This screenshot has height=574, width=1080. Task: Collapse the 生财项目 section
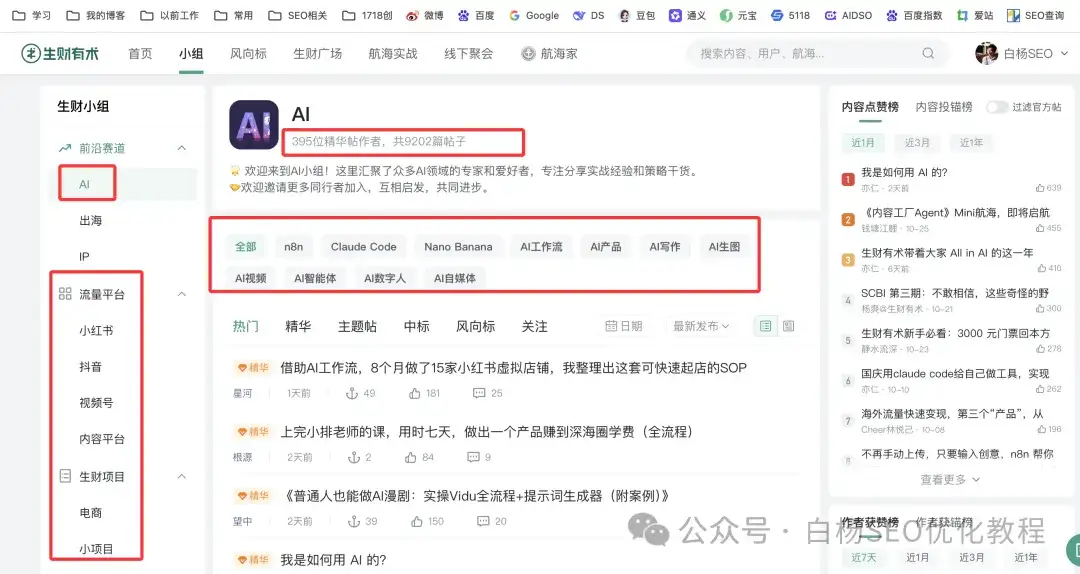tap(182, 476)
